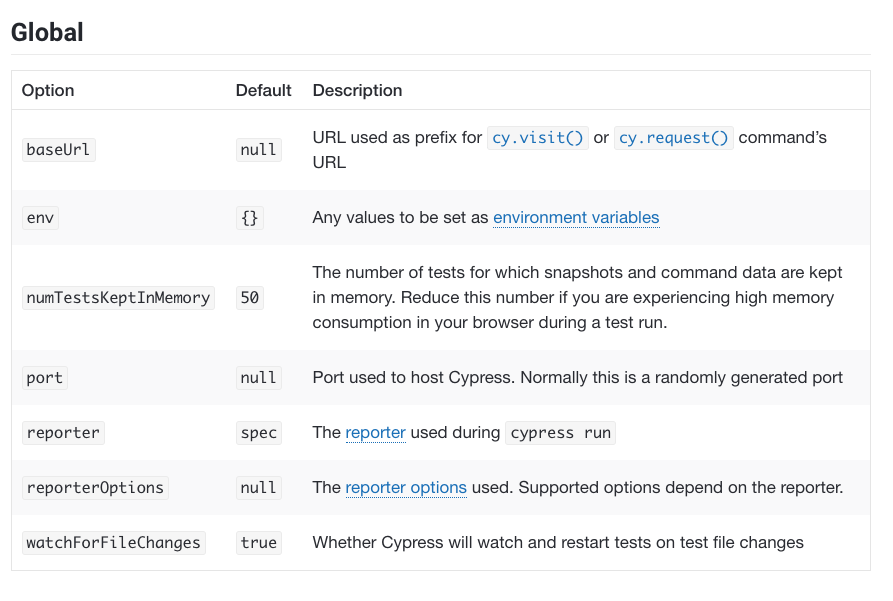The height and width of the screenshot is (601, 893).
Task: Open the cy.visit() command link
Action: (538, 138)
